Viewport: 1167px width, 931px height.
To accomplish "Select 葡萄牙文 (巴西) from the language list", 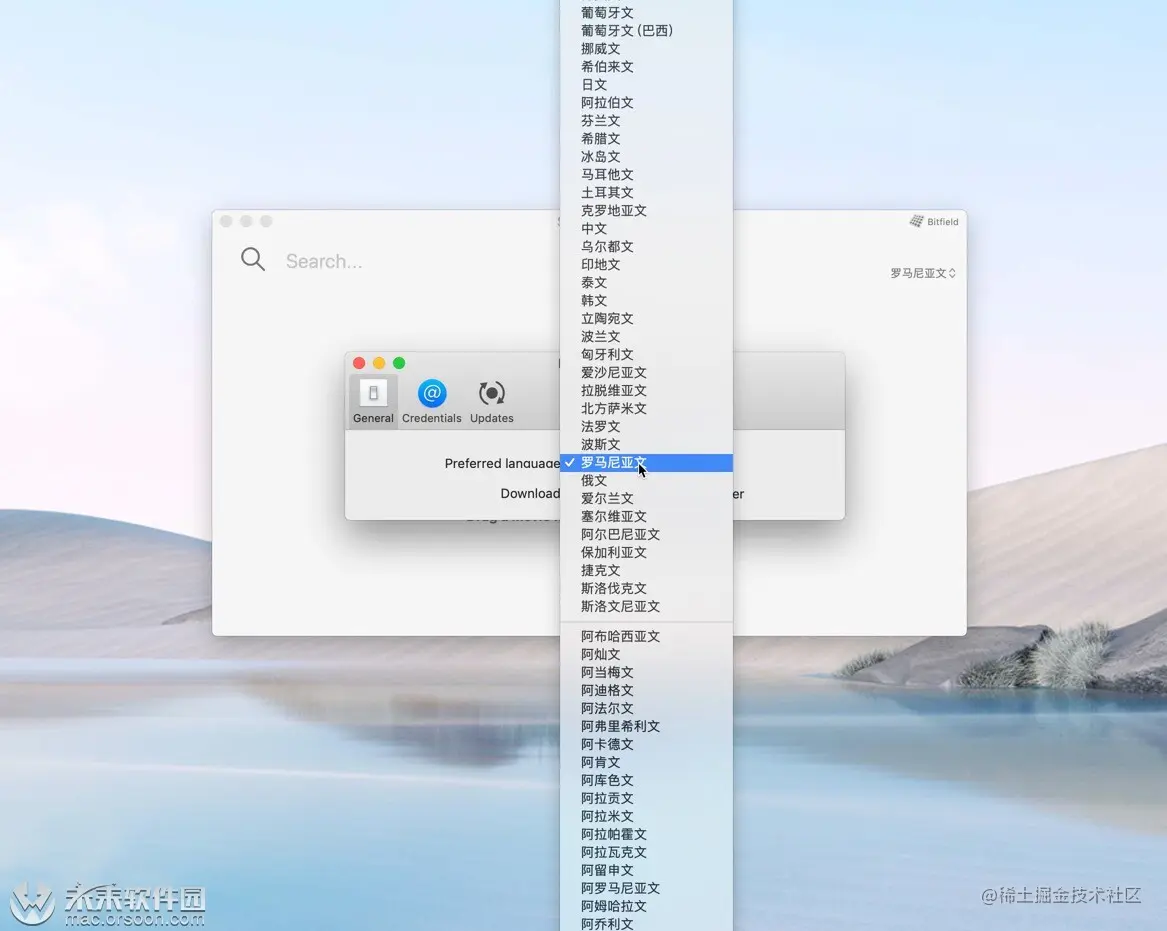I will (646, 31).
